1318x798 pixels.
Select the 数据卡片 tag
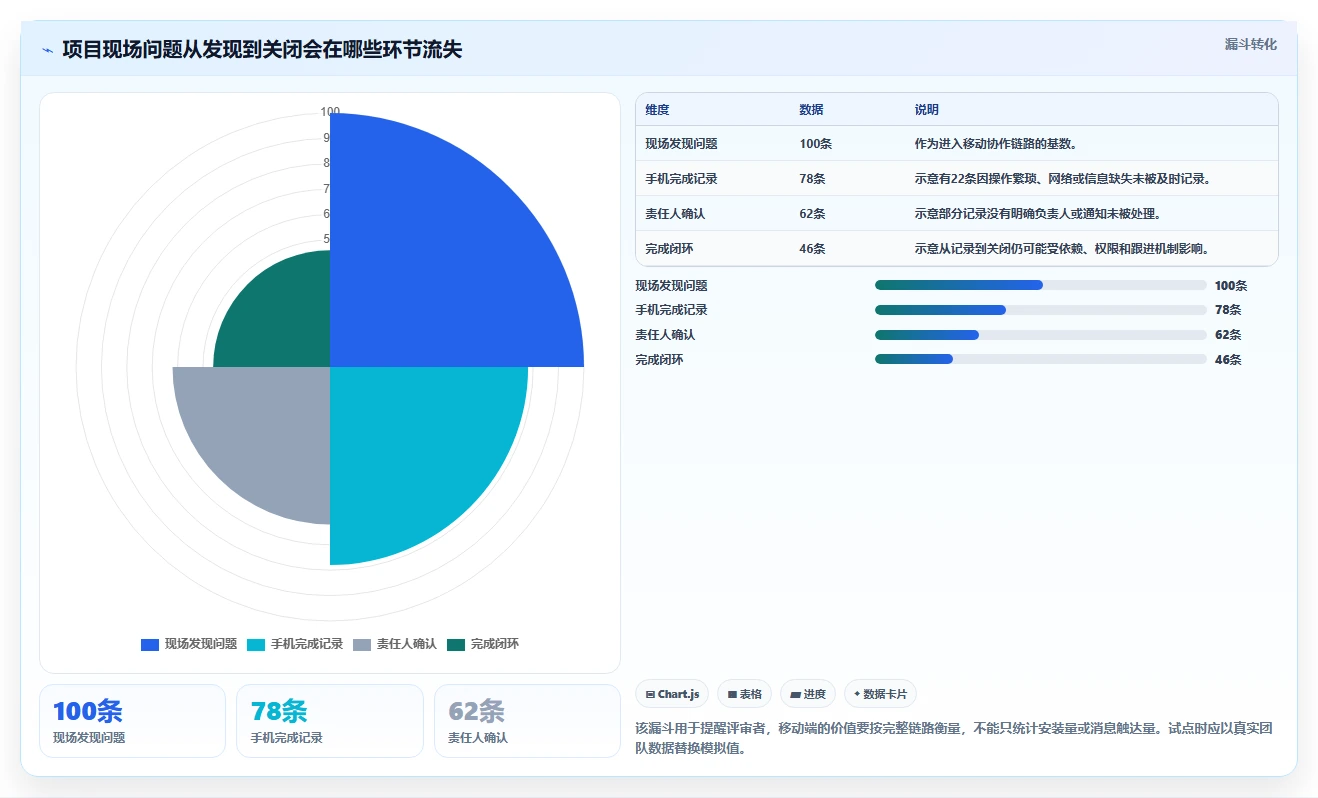(880, 694)
